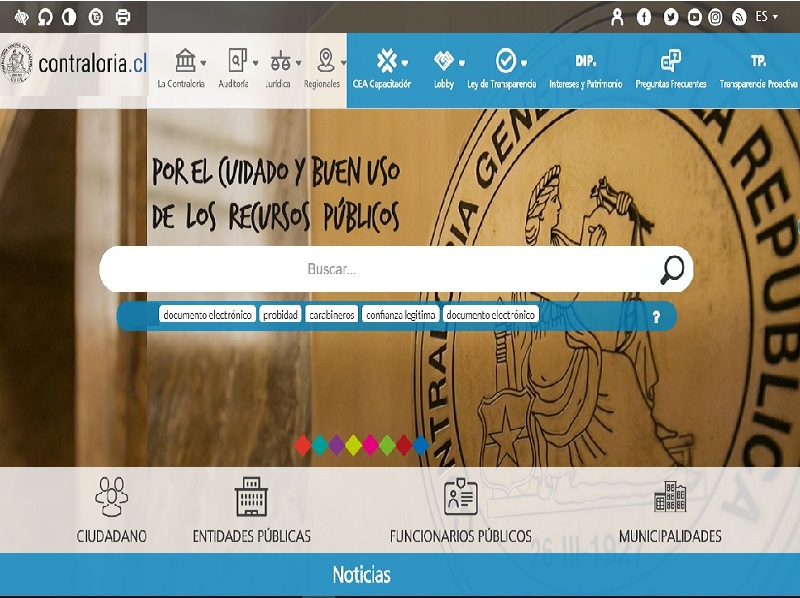Click inside the Buscar search field

click(390, 268)
